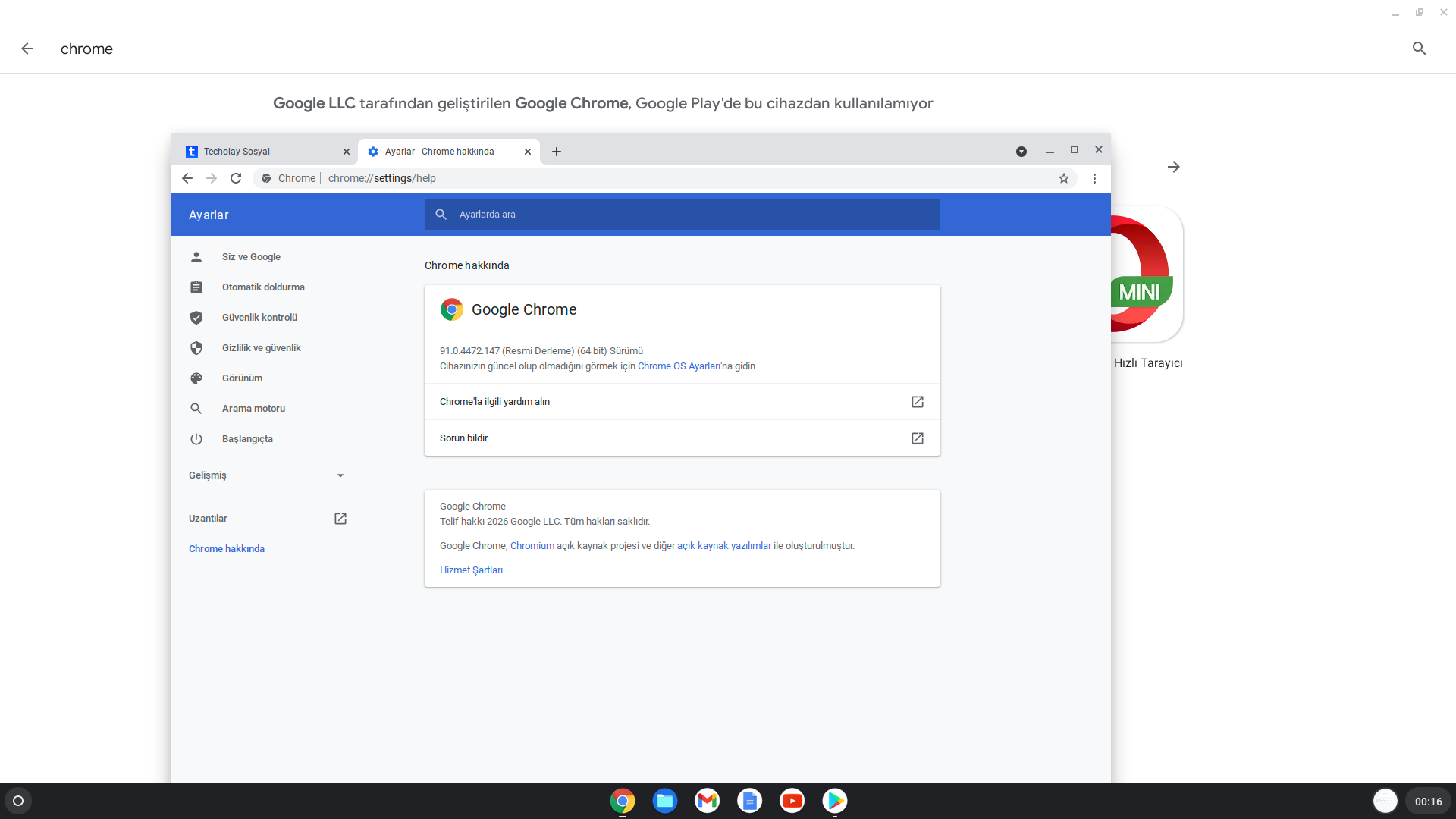
Task: Show next screenshot with the right arrow
Action: coord(1173,167)
